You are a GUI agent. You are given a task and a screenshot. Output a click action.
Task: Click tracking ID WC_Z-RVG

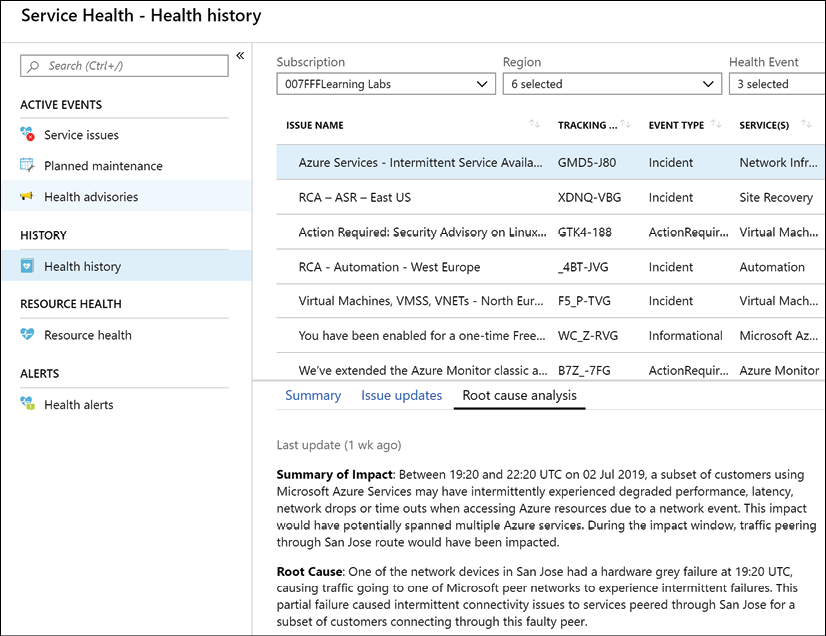coord(588,336)
